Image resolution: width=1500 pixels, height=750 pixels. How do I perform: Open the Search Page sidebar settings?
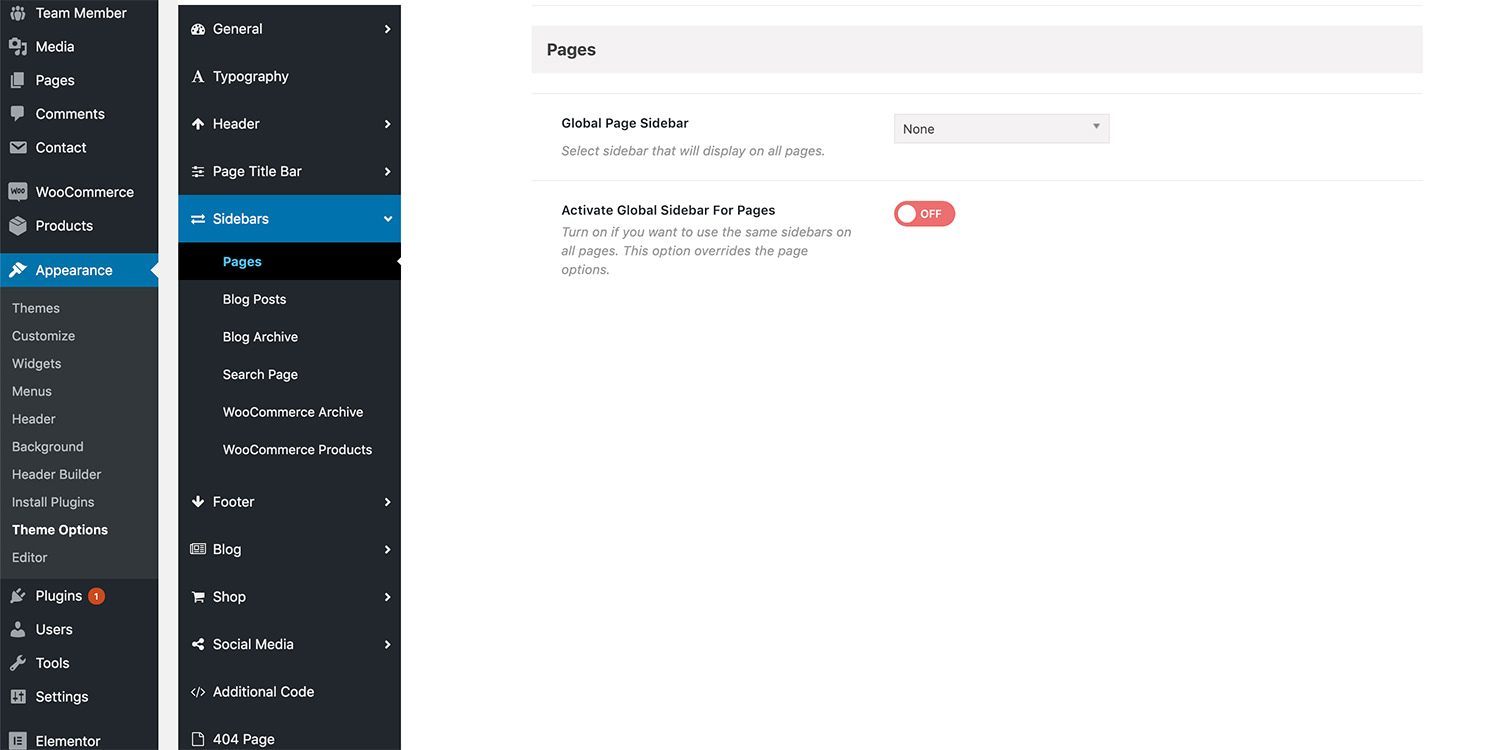260,375
